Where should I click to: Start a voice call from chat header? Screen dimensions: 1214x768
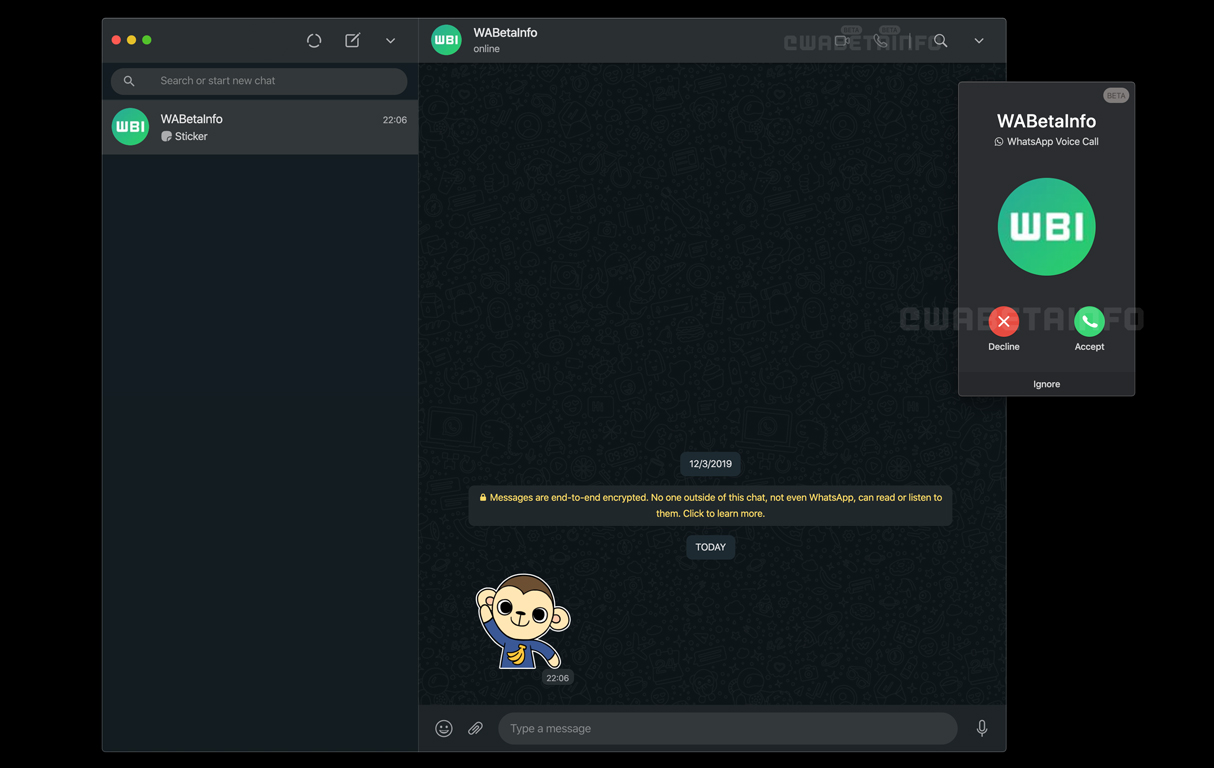click(881, 41)
